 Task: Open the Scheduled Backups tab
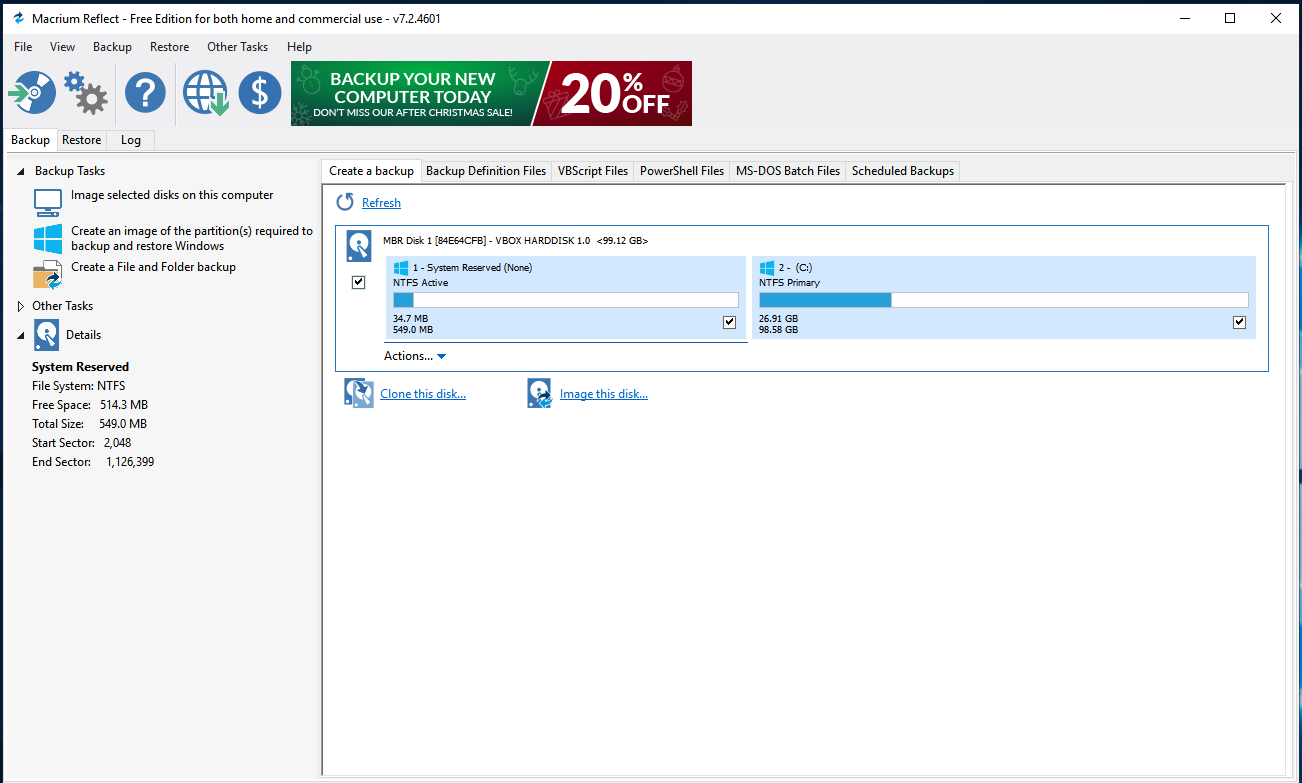pos(903,171)
